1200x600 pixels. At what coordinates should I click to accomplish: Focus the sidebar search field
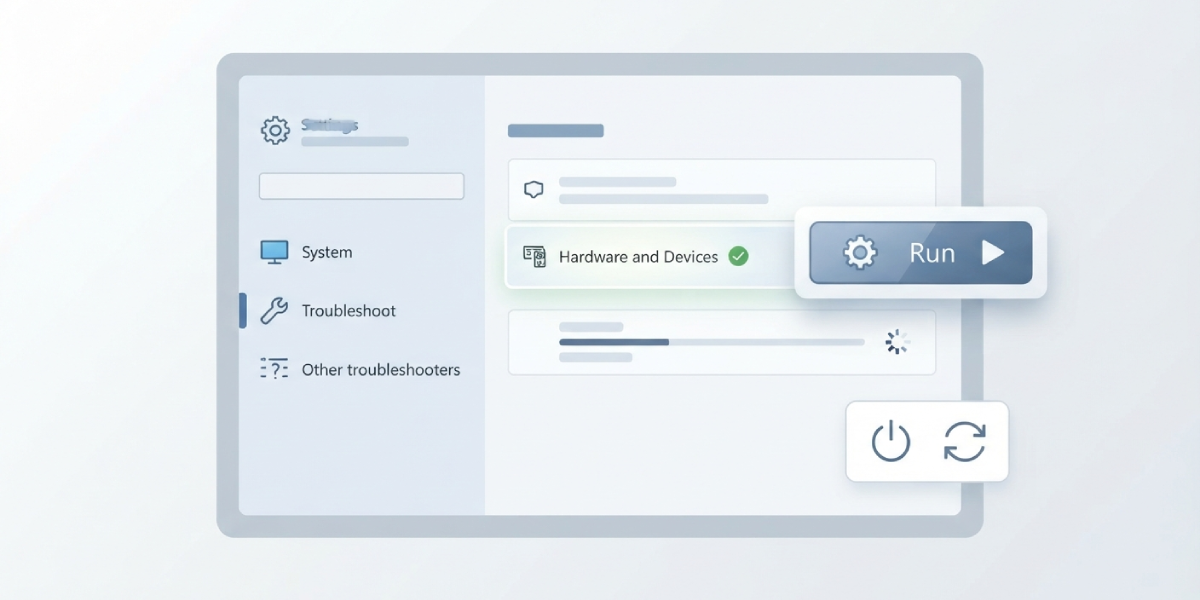coord(361,186)
